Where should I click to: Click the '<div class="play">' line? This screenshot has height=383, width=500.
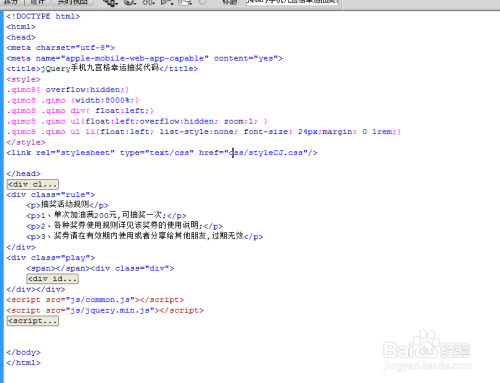point(51,258)
